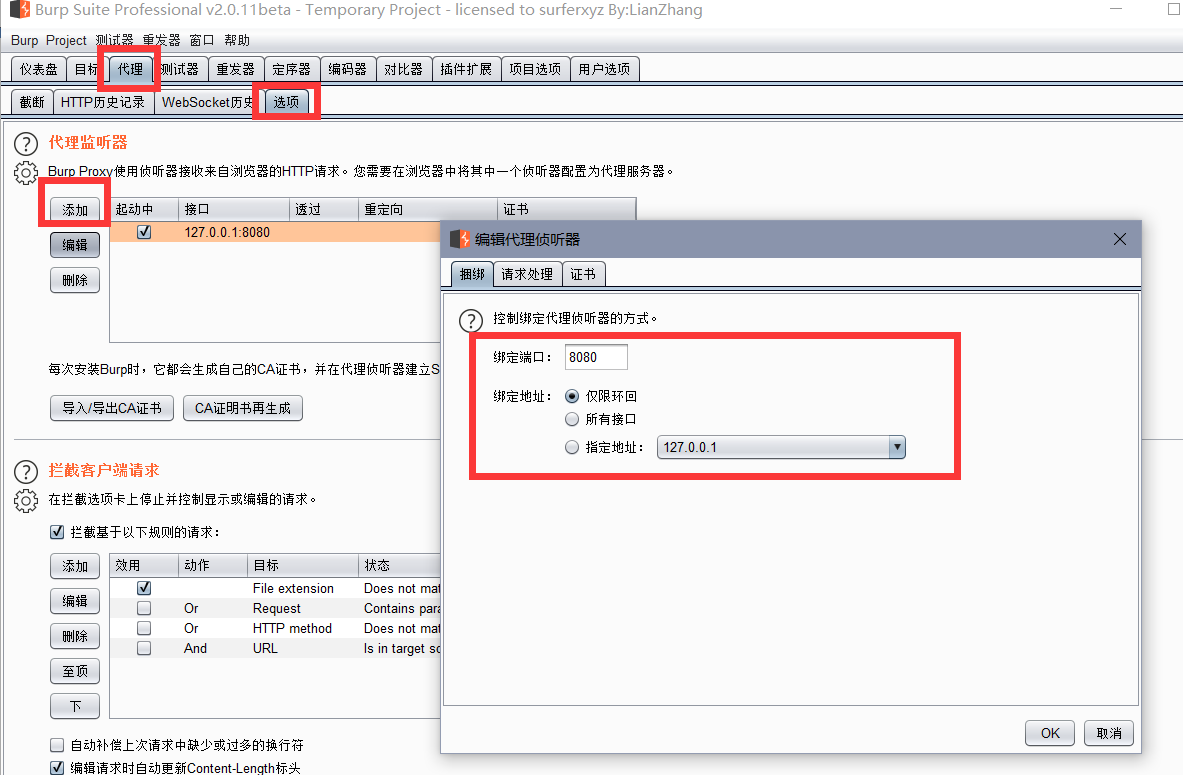Open the 127.0.0.1 address dropdown
This screenshot has width=1183, height=775.
point(897,448)
